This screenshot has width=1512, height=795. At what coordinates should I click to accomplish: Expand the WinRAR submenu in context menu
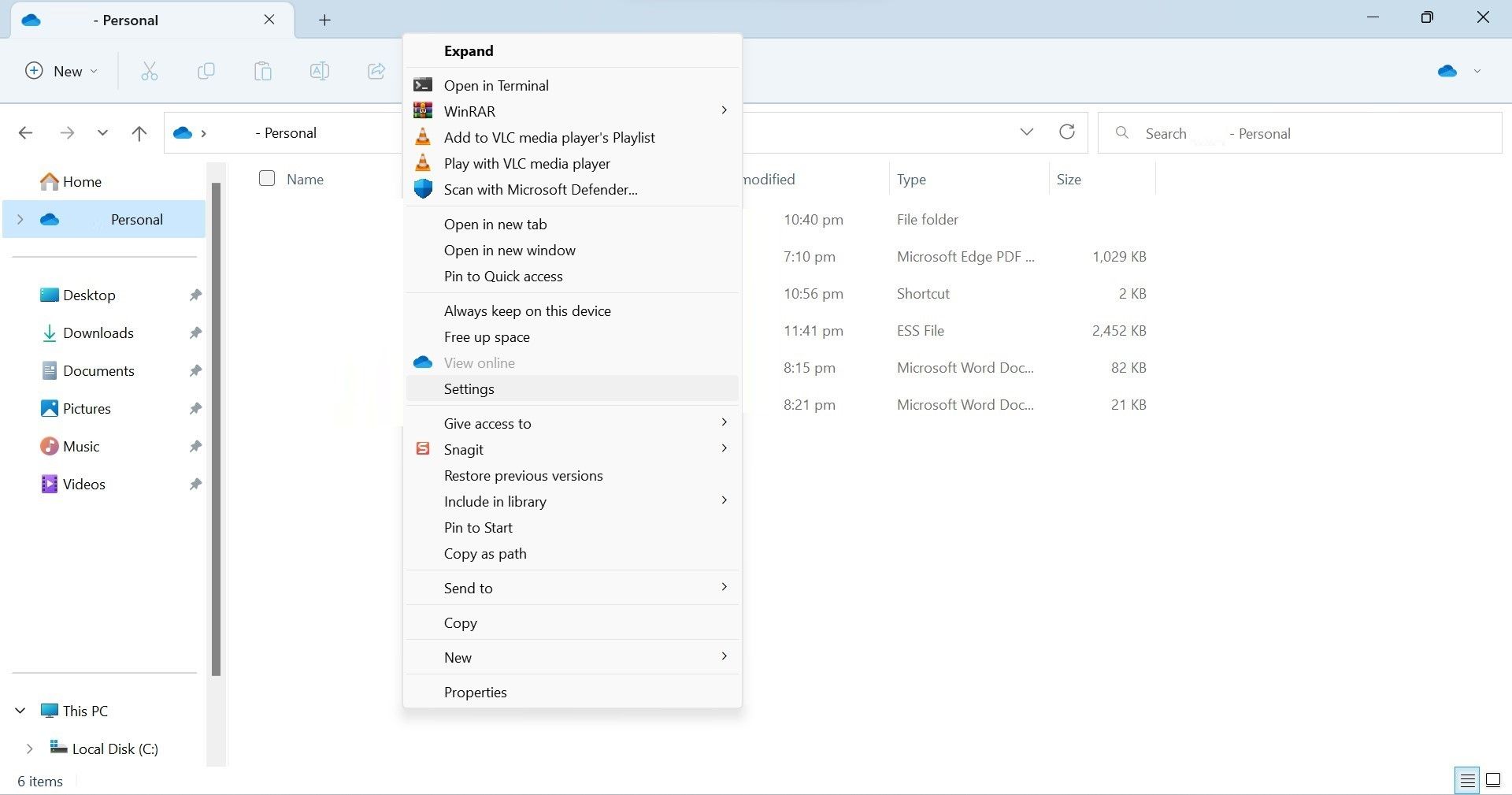[723, 110]
